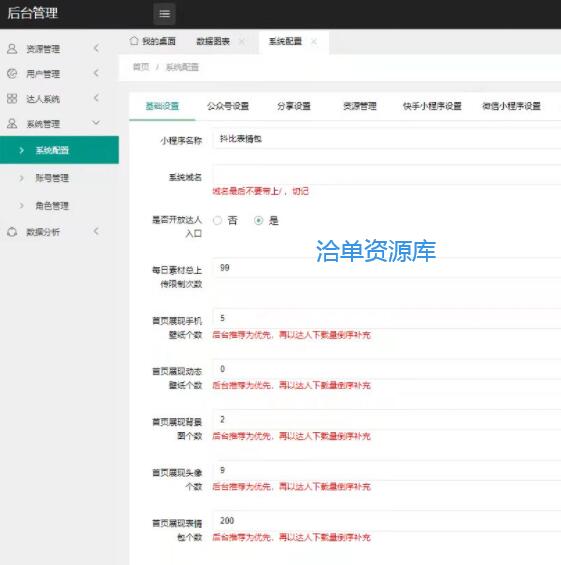
Task: Click the 资源管理 person icon
Action: (12, 49)
